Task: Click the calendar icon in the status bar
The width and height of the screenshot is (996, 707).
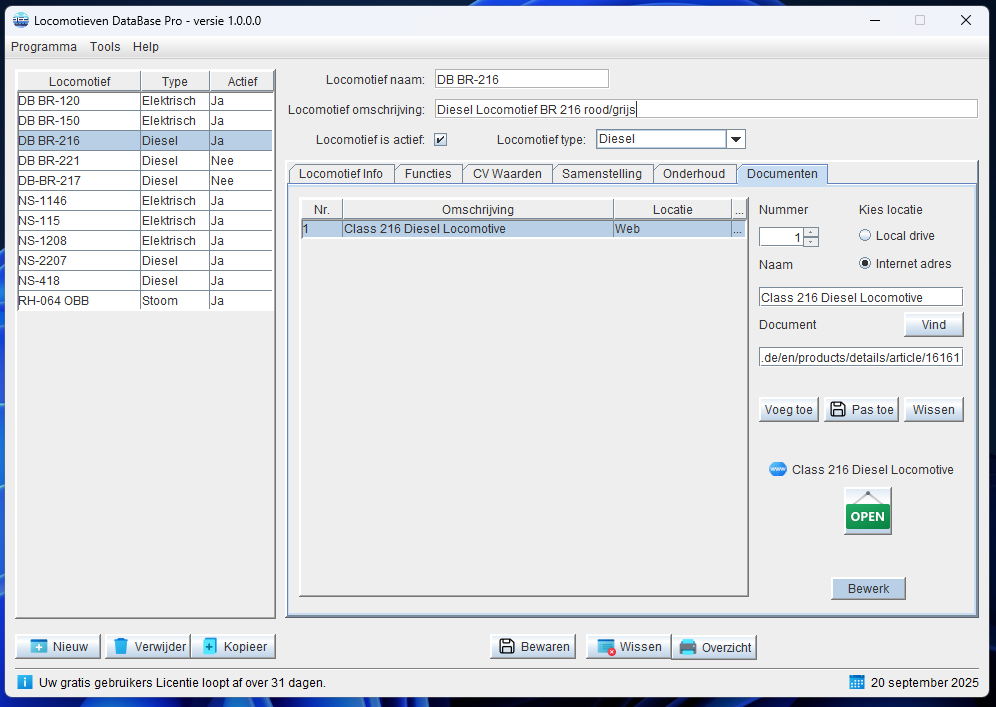Action: pos(856,682)
